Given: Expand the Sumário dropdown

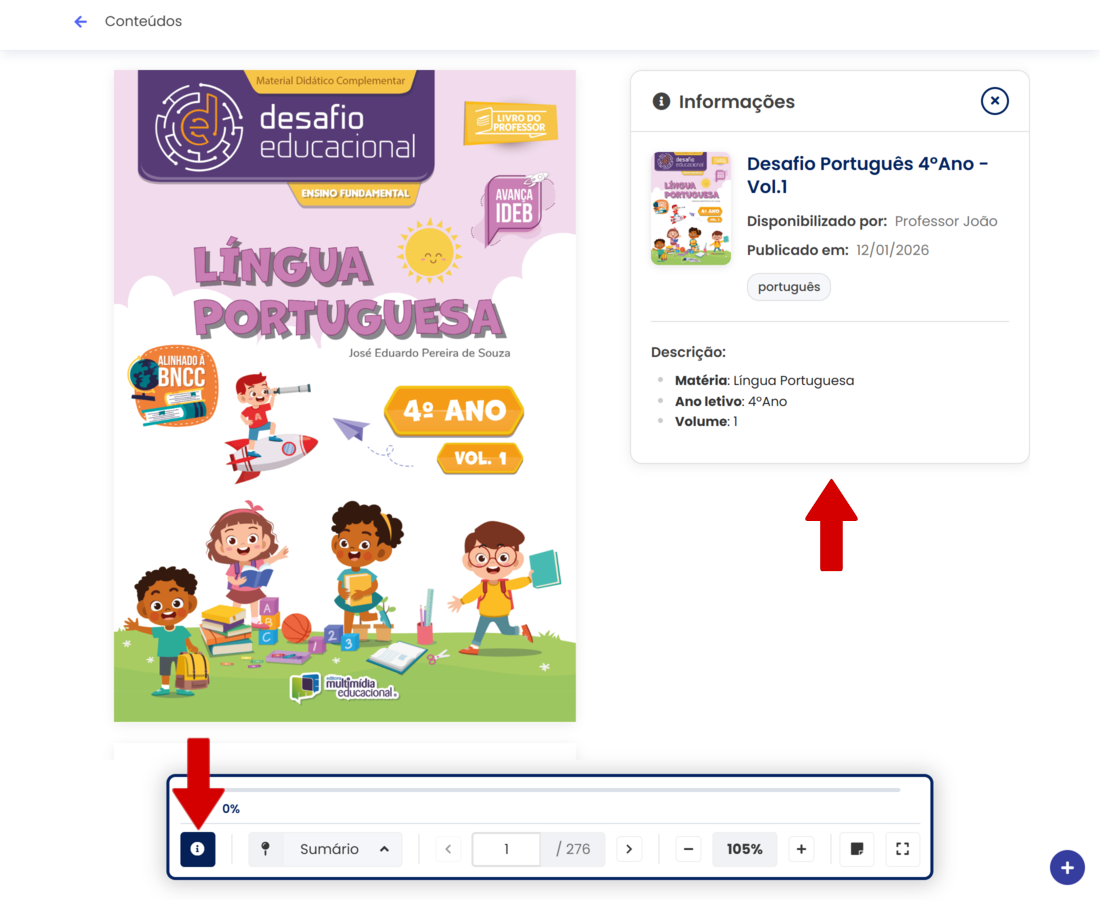Looking at the screenshot, I should point(326,849).
